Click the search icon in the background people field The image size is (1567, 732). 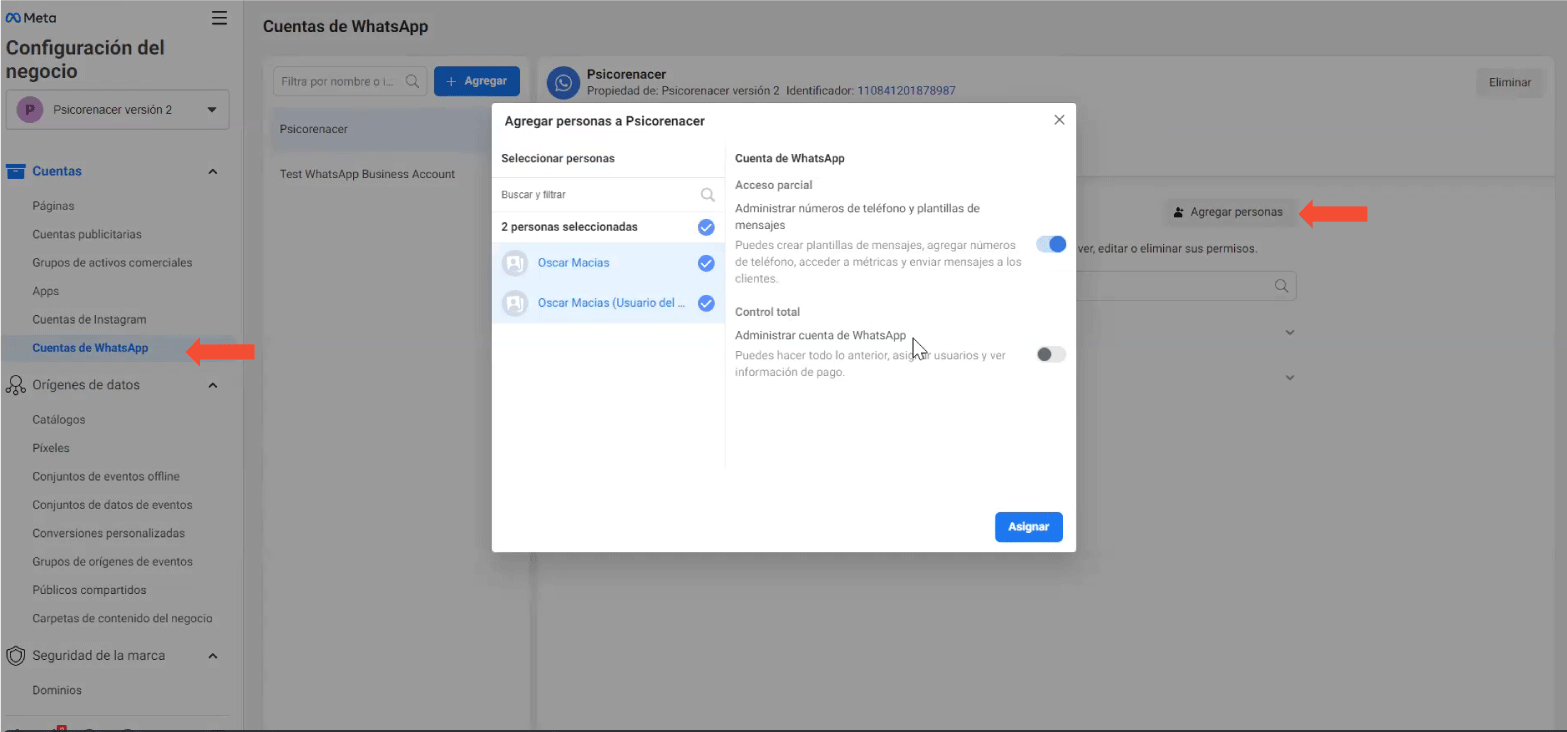pos(1281,286)
